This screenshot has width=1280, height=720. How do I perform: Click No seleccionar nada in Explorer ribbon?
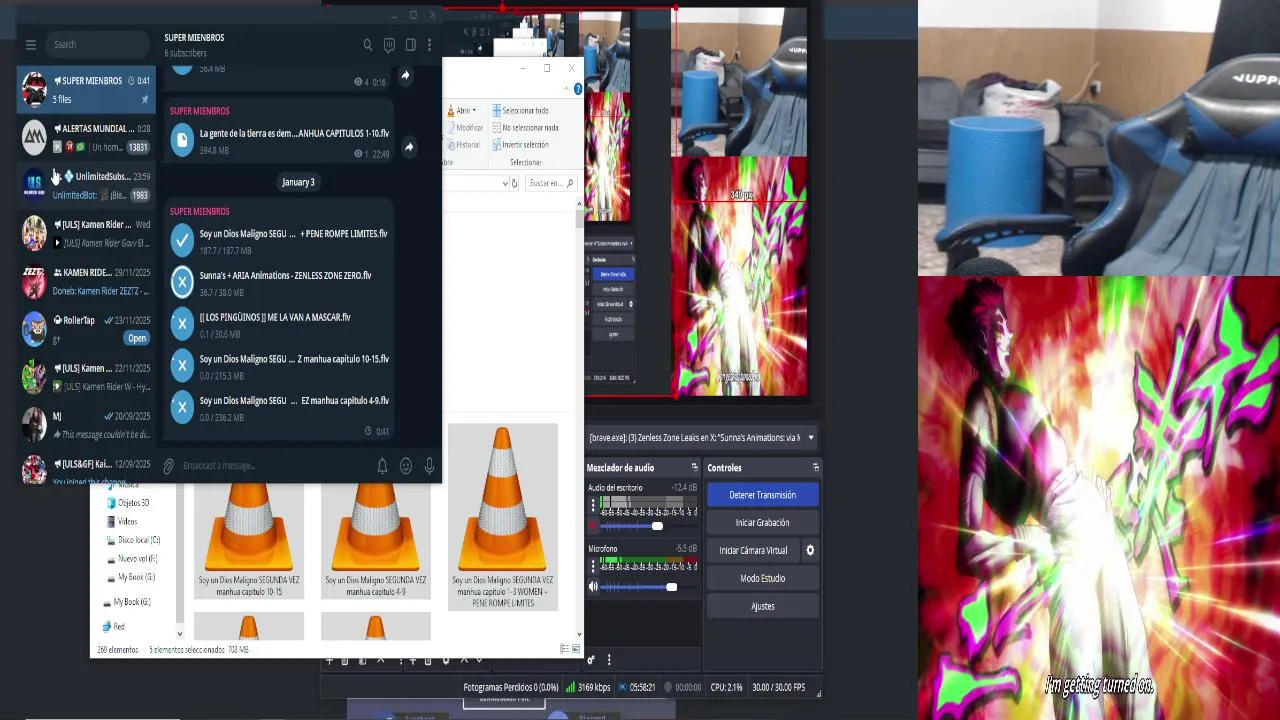tap(525, 128)
